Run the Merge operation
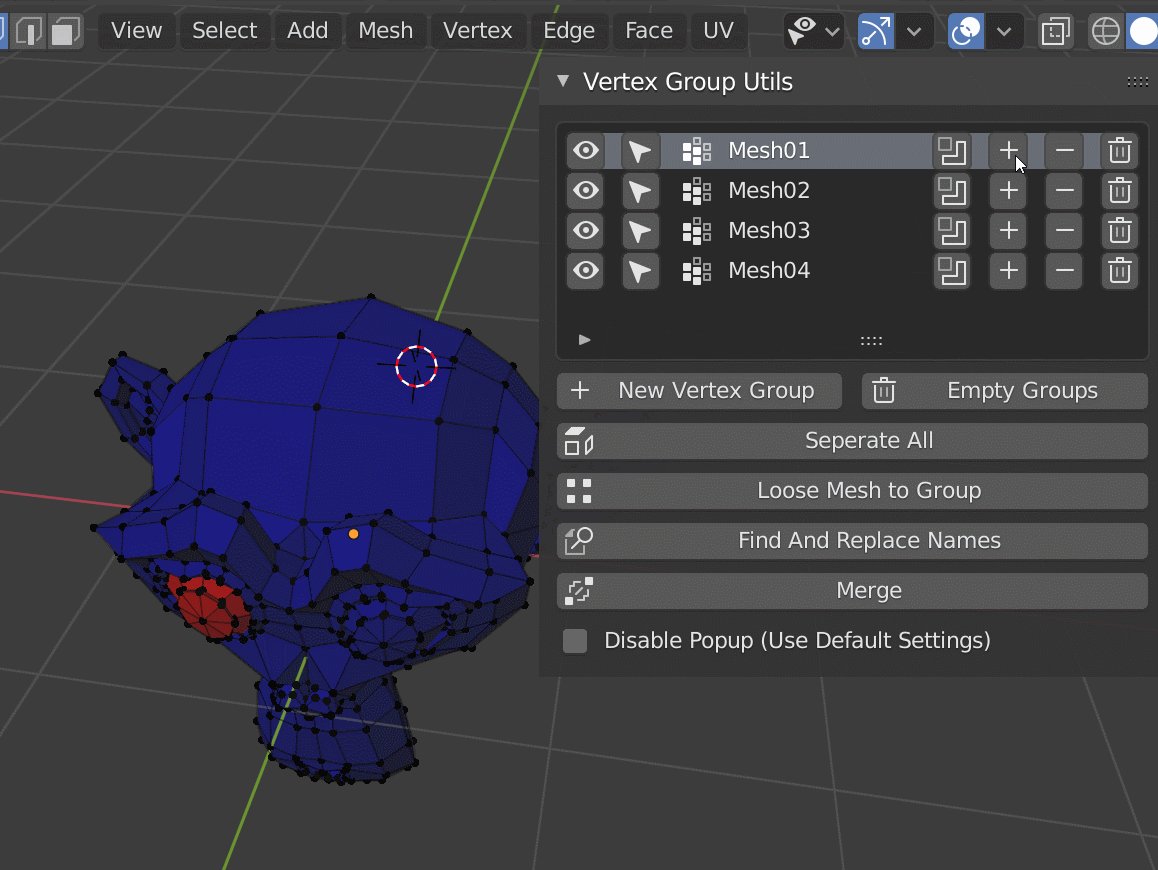 pos(869,591)
